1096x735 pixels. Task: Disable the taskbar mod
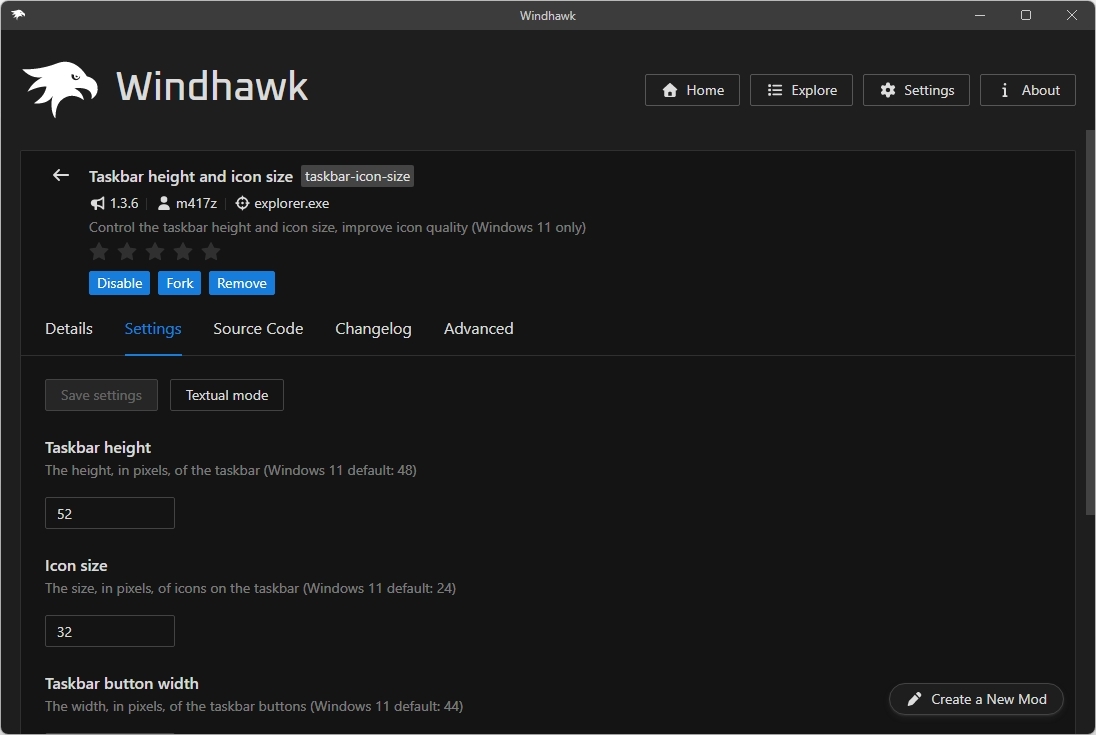pos(119,283)
